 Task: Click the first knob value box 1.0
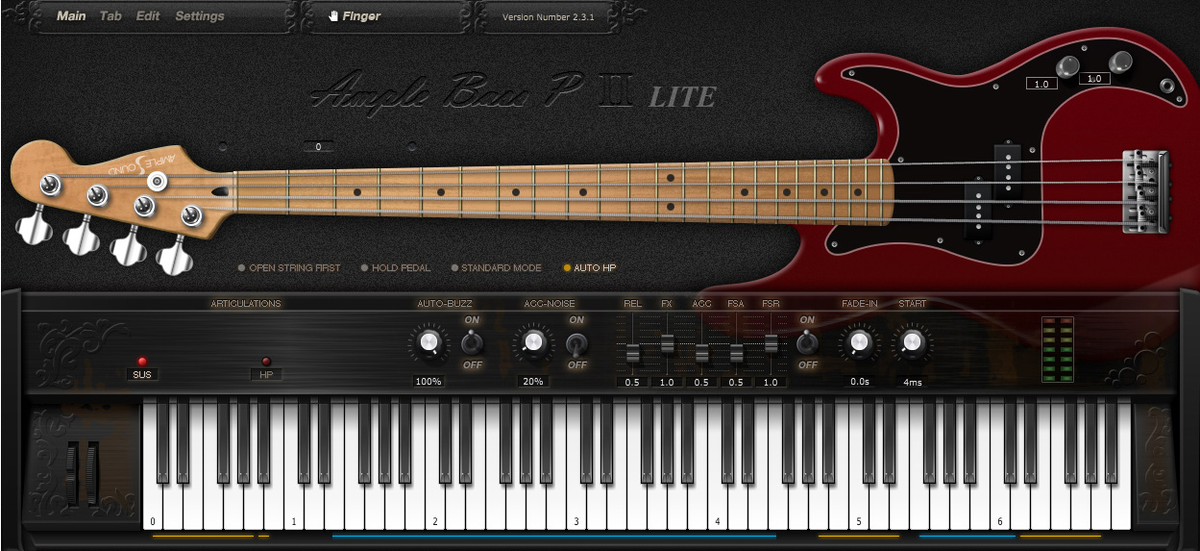(x=1041, y=84)
